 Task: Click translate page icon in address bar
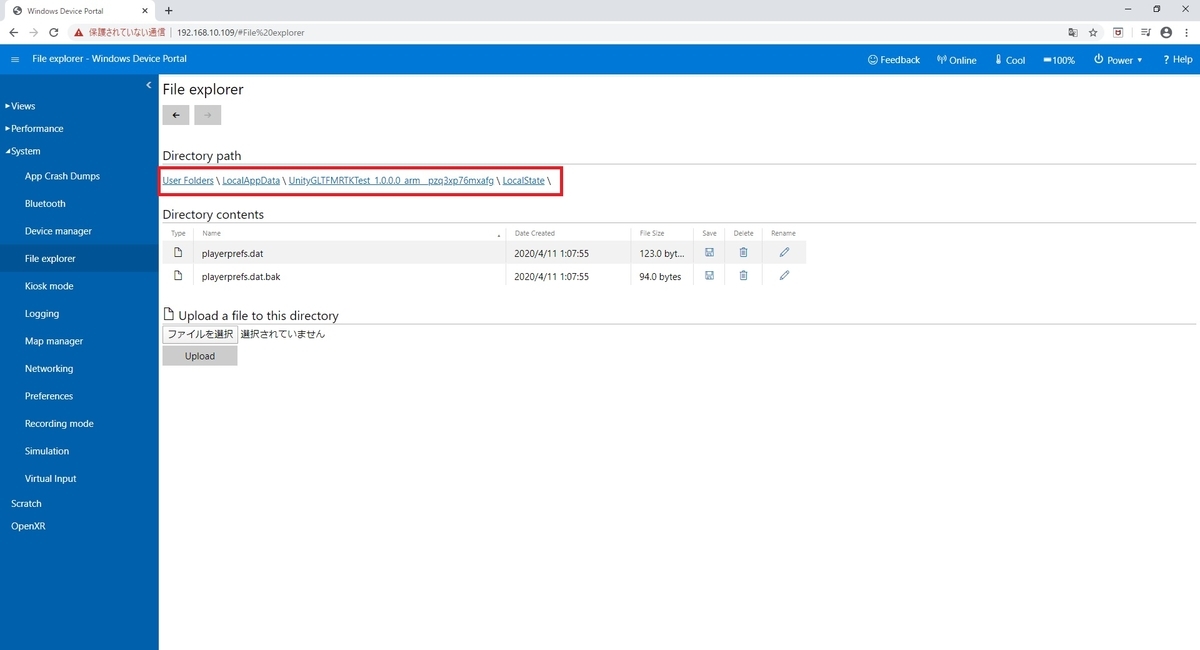(1073, 32)
